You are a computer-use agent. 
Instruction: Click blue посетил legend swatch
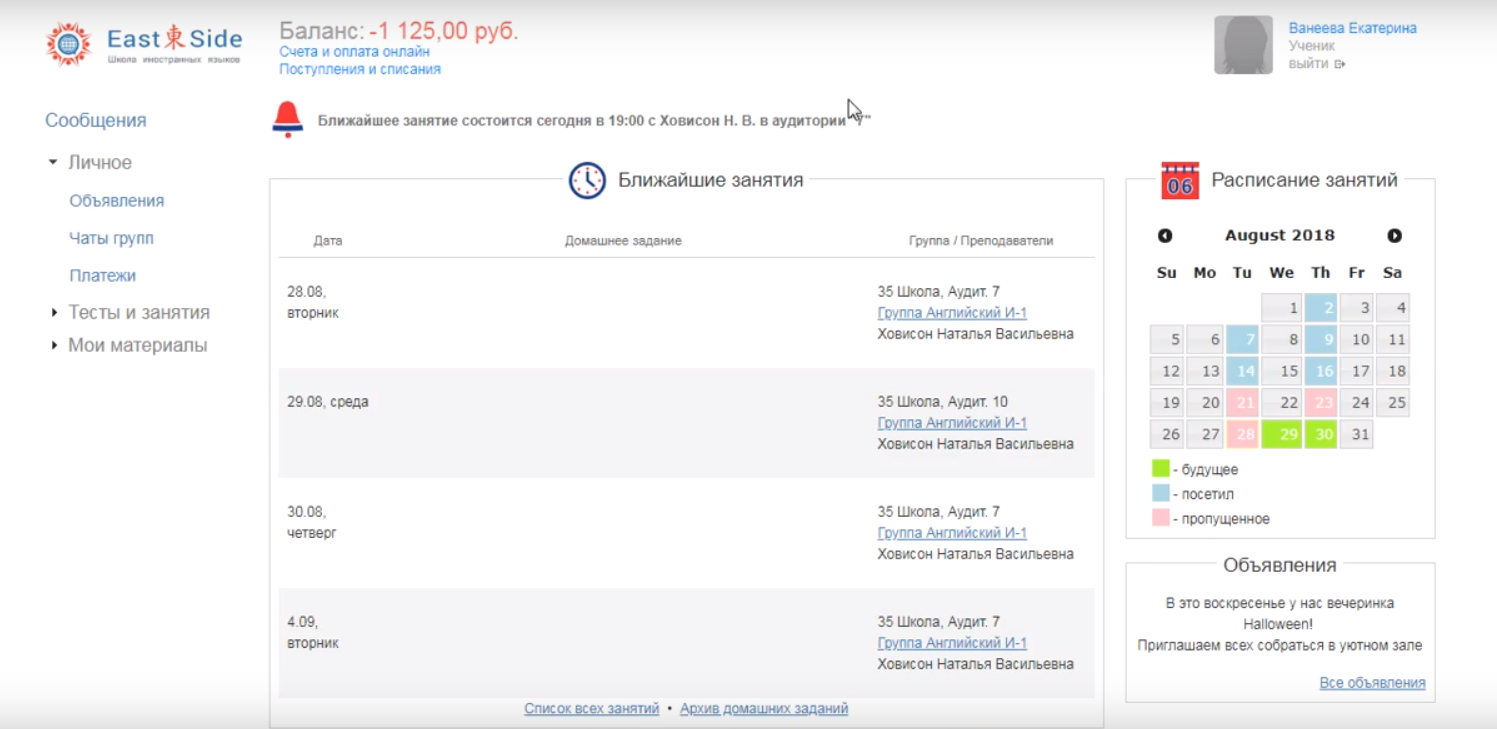coord(1160,493)
